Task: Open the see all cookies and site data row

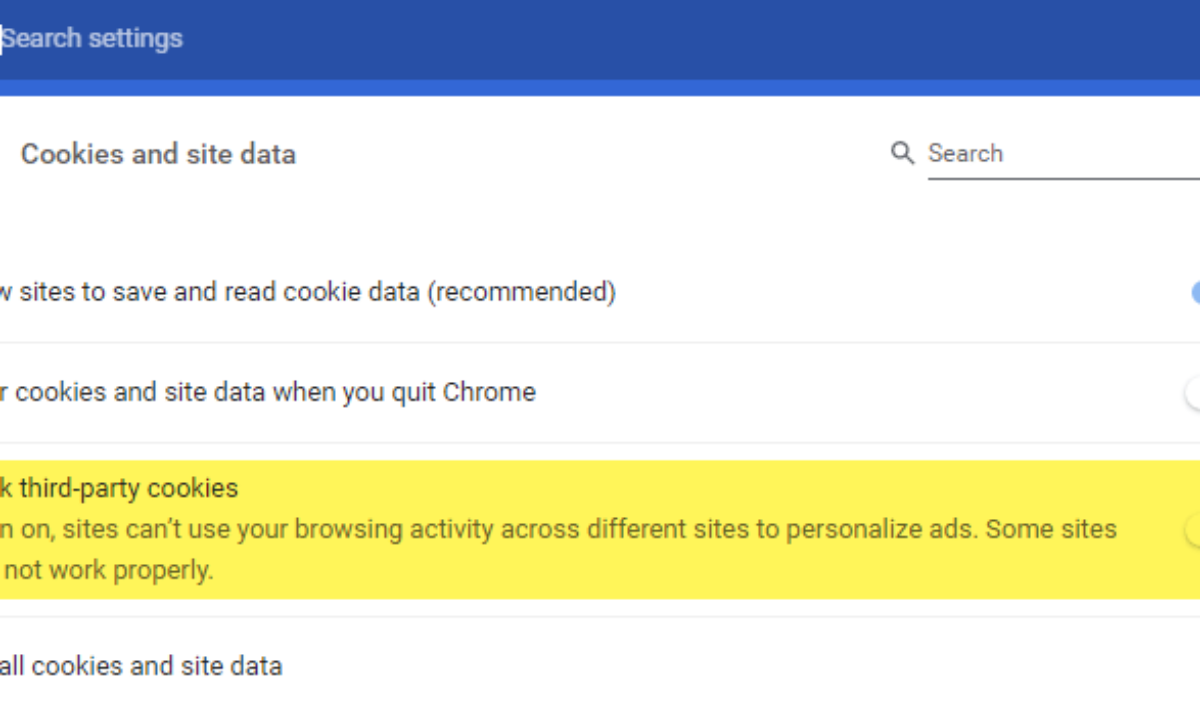Action: point(141,666)
